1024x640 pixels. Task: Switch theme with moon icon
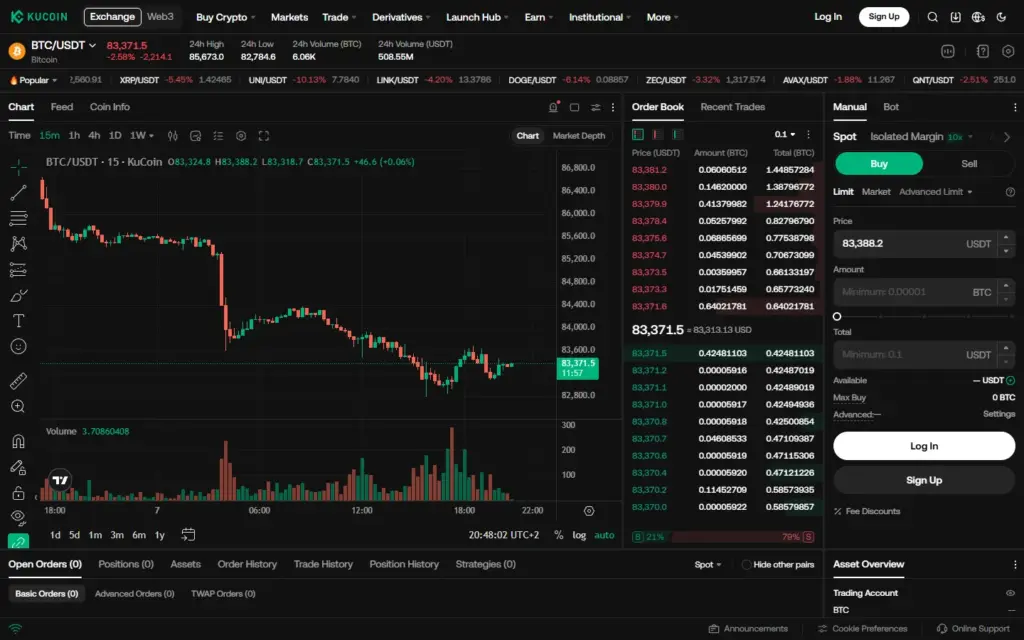[x=1001, y=17]
